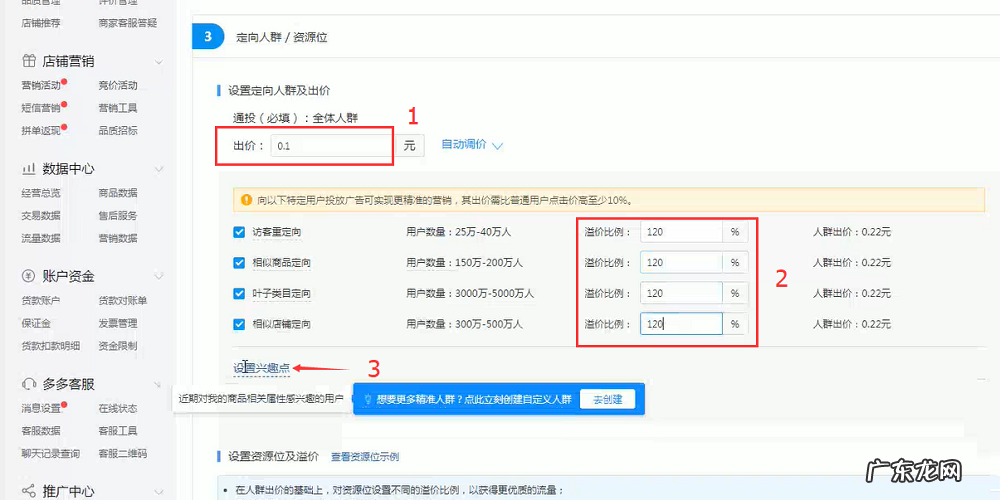This screenshot has height=500, width=1000.
Task: Collapse the 推广中心 section chevron
Action: (159, 492)
